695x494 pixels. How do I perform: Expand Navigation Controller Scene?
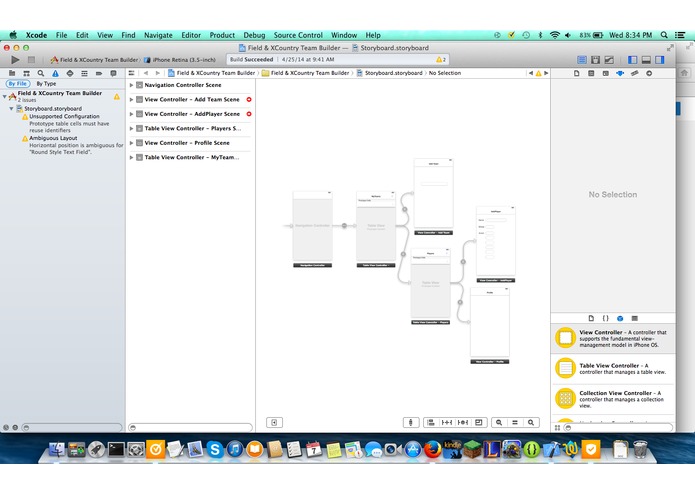coord(132,85)
